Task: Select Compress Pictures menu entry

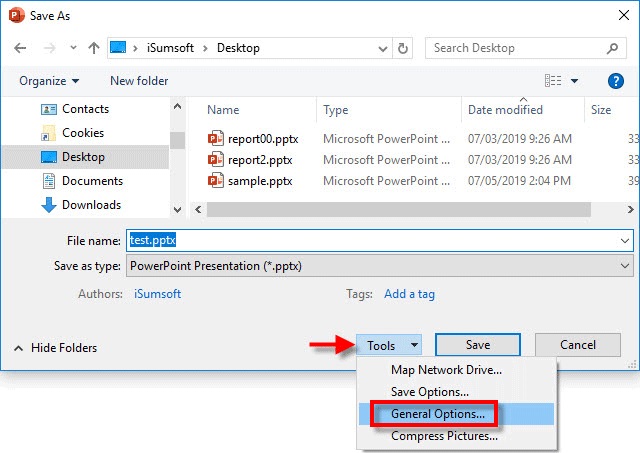Action: pos(444,436)
